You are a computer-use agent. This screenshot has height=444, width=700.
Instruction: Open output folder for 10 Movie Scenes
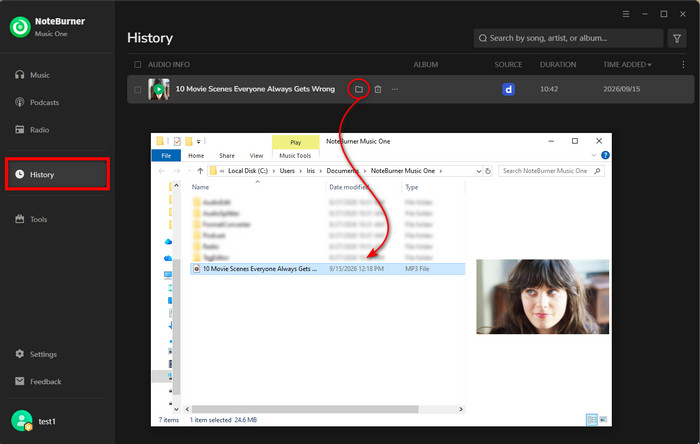[358, 89]
